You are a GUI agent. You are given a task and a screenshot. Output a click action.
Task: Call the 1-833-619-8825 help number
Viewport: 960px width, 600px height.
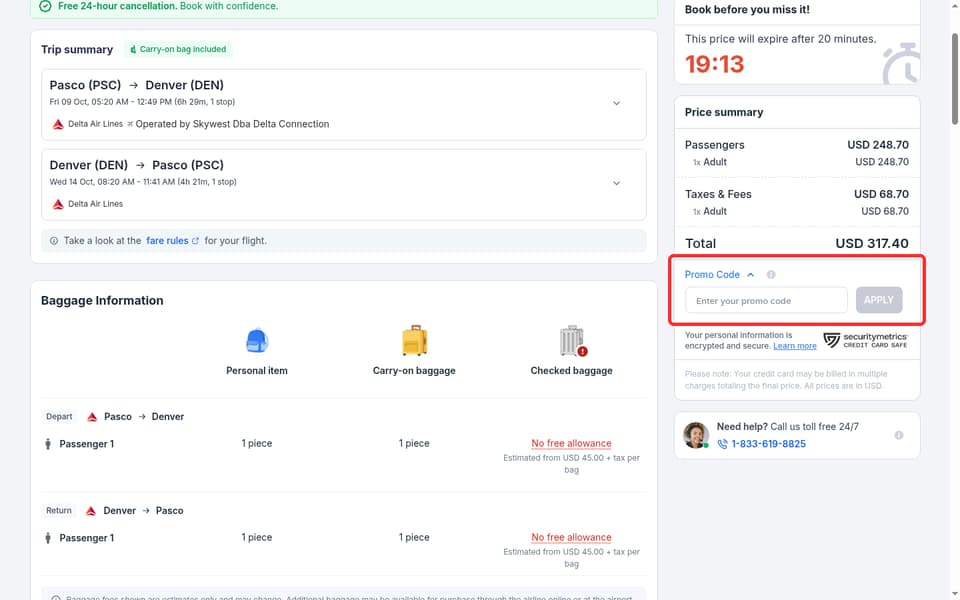click(x=768, y=444)
